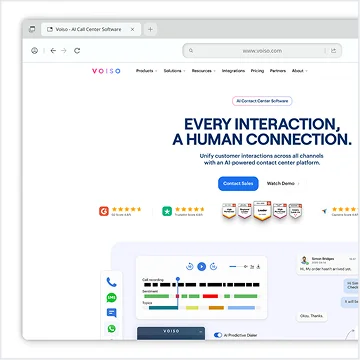Open the Integrations page

point(233,71)
